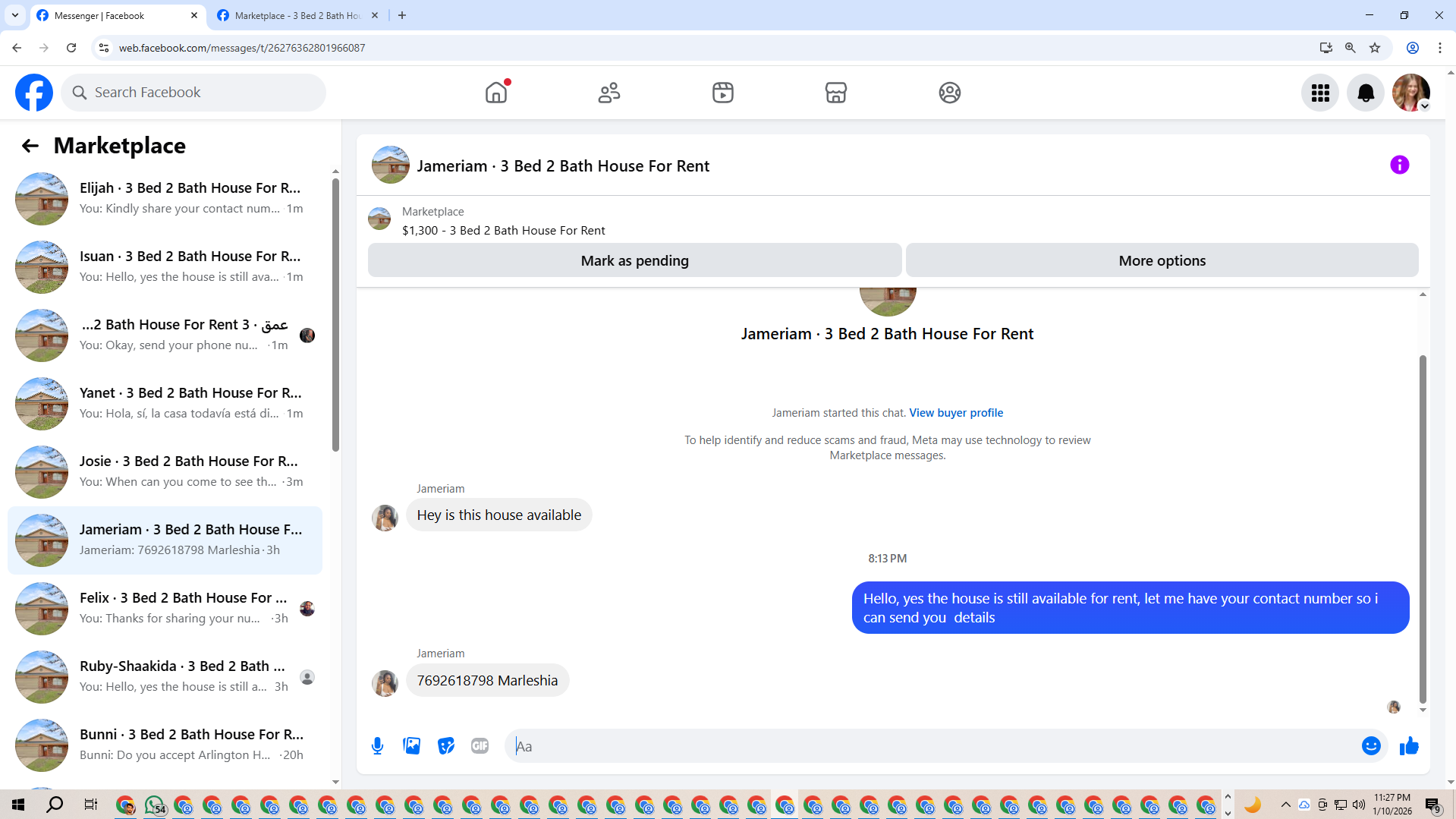The height and width of the screenshot is (819, 1456).
Task: Open the browser tab search dropdown
Action: pos(15,15)
